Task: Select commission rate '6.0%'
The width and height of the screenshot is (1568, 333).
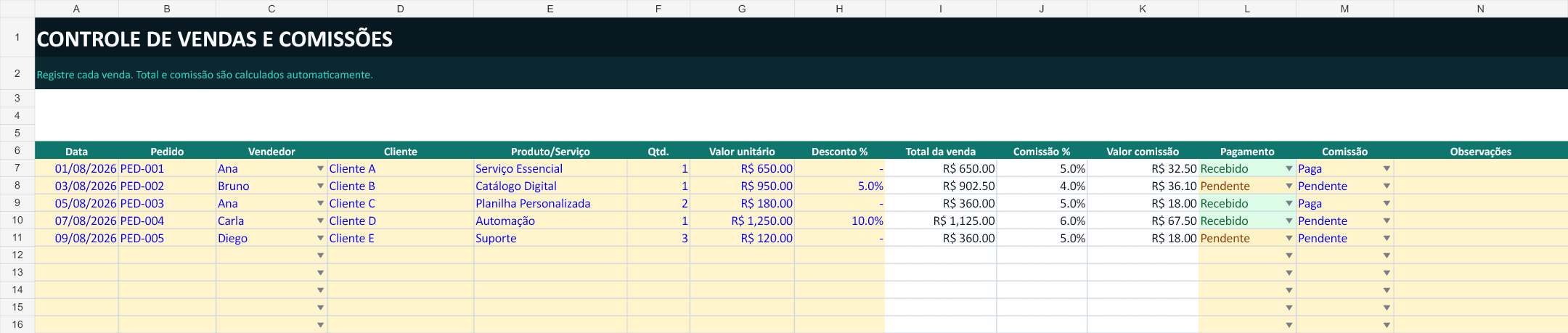Action: 1042,221
